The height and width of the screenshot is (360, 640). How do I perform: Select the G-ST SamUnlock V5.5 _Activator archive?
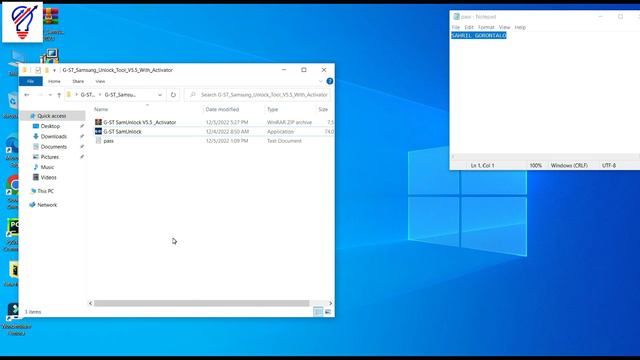tap(140, 122)
